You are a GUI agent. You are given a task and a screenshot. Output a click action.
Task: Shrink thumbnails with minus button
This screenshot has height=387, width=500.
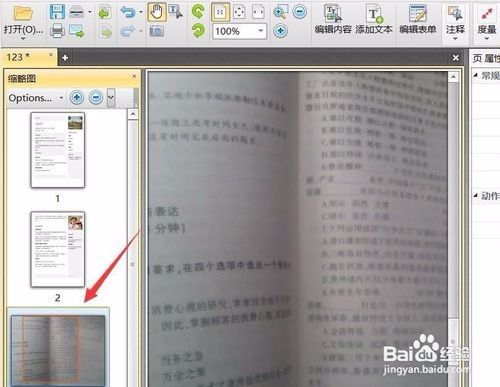[96, 97]
